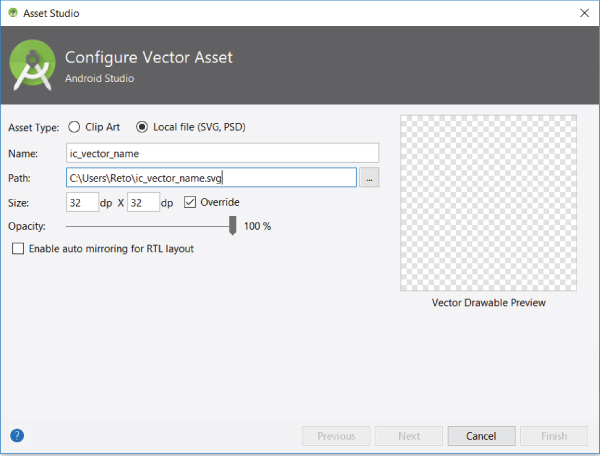Screen dimensions: 600x456
Task: Close the Asset Studio dialog
Action: pos(583,13)
